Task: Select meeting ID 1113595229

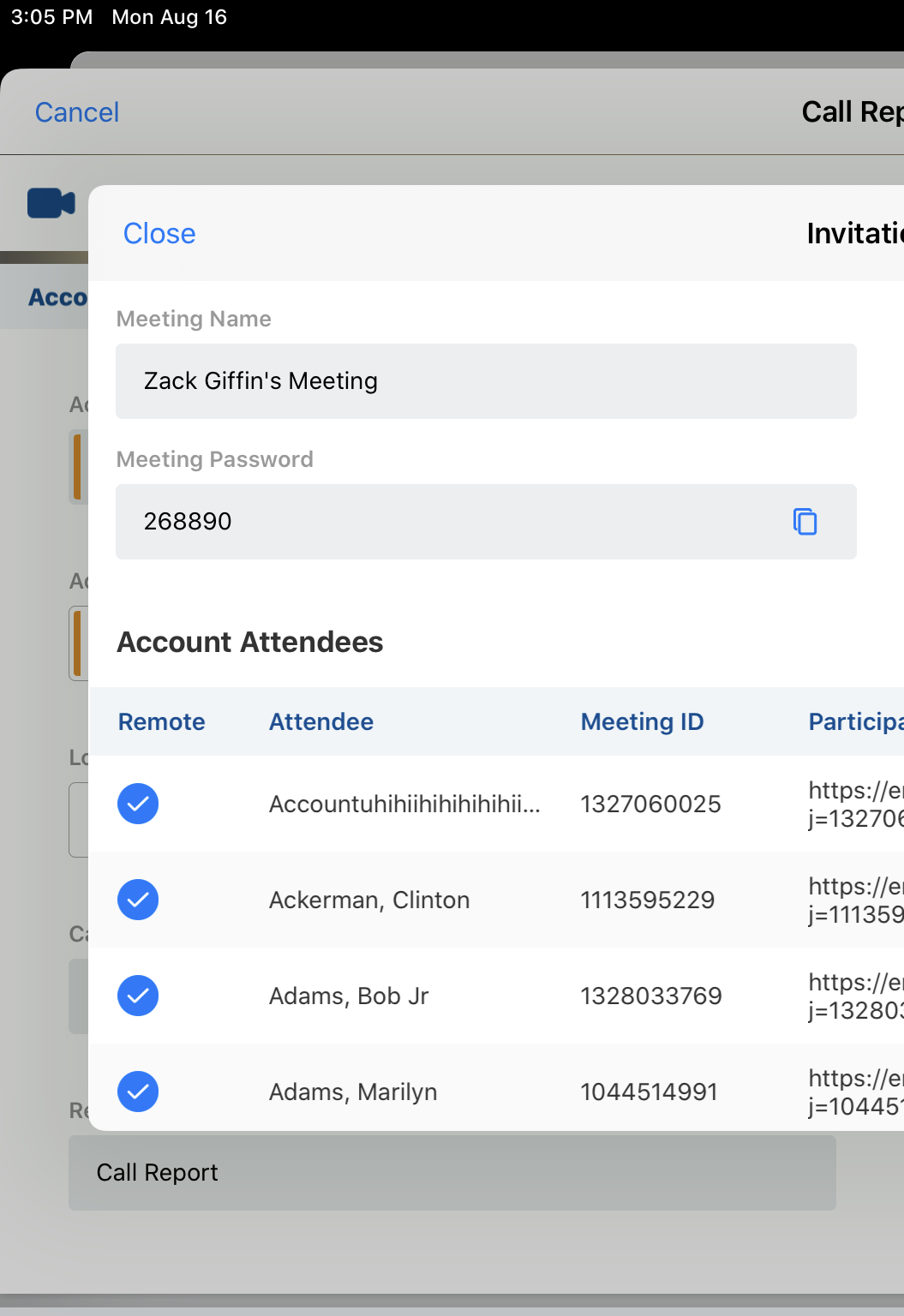Action: 647,900
